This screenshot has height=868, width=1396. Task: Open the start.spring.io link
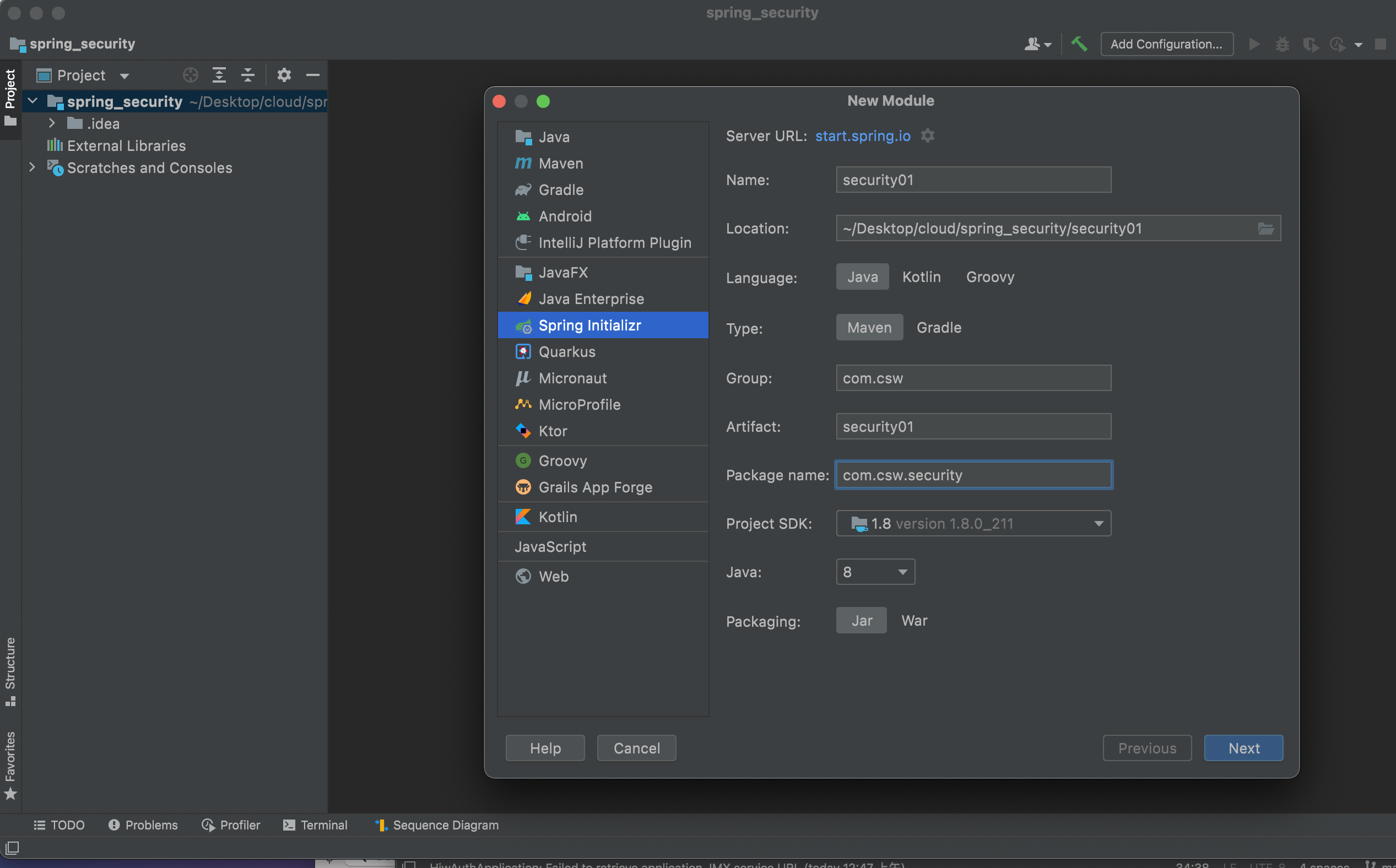(x=863, y=136)
